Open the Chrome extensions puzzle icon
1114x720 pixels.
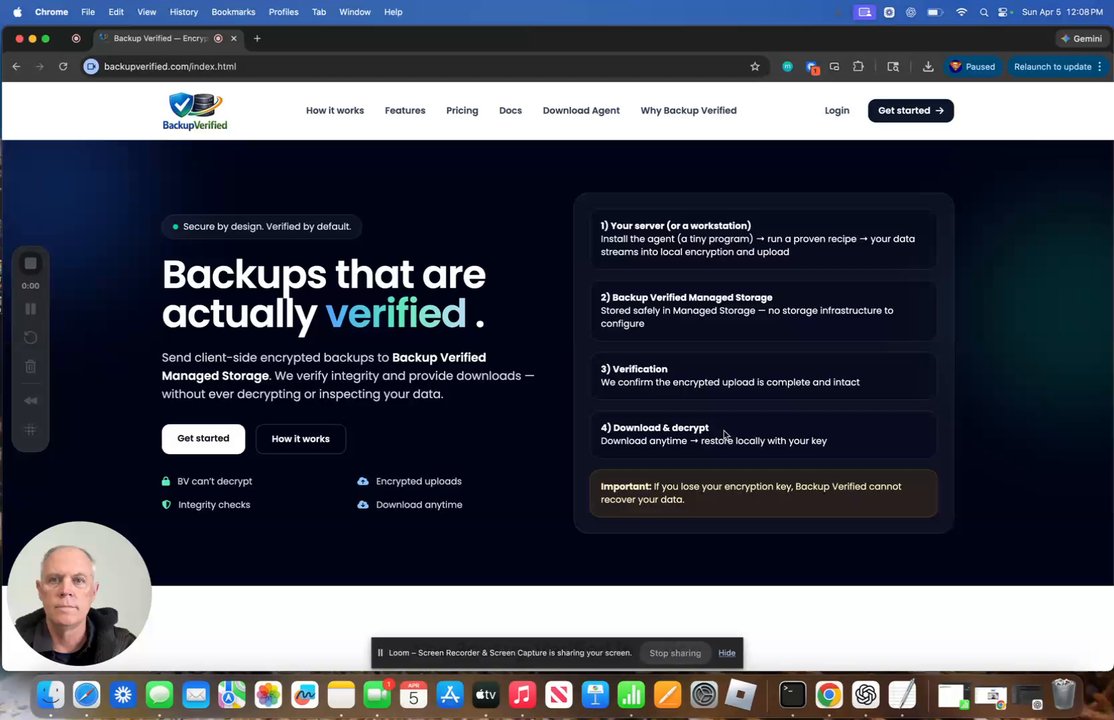(x=858, y=67)
